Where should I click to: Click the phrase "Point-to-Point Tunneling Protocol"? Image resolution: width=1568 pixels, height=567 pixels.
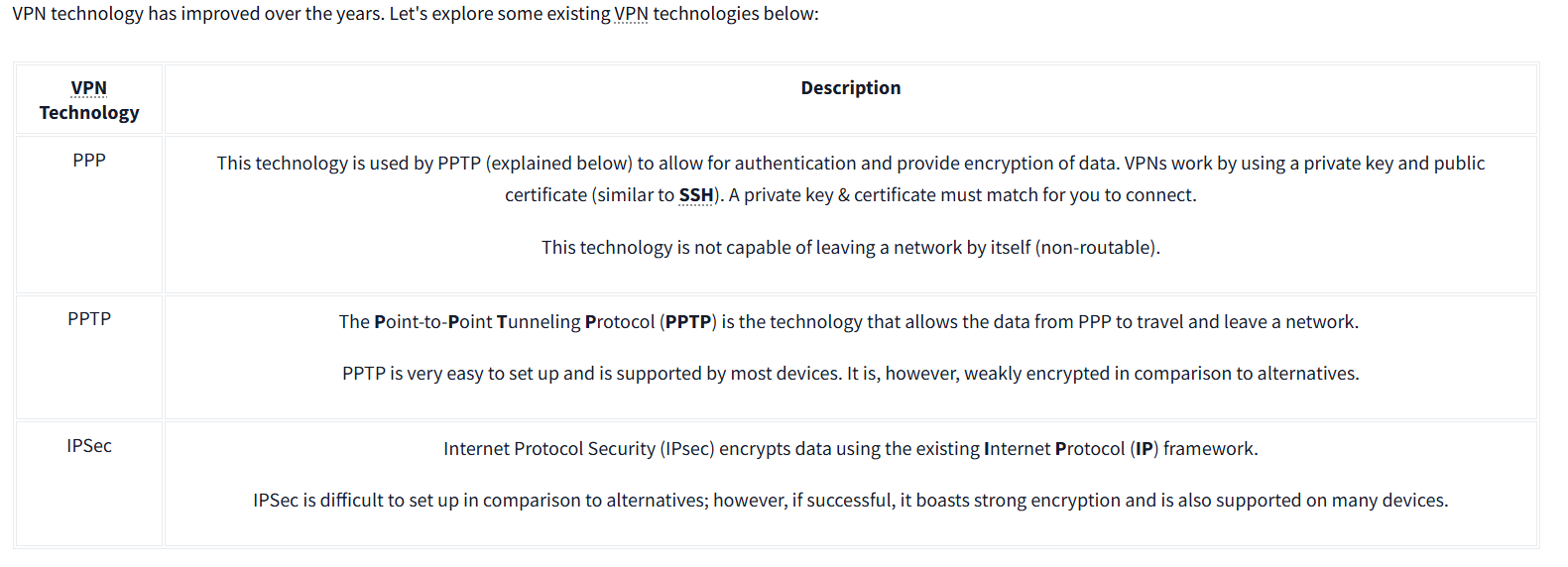click(514, 322)
